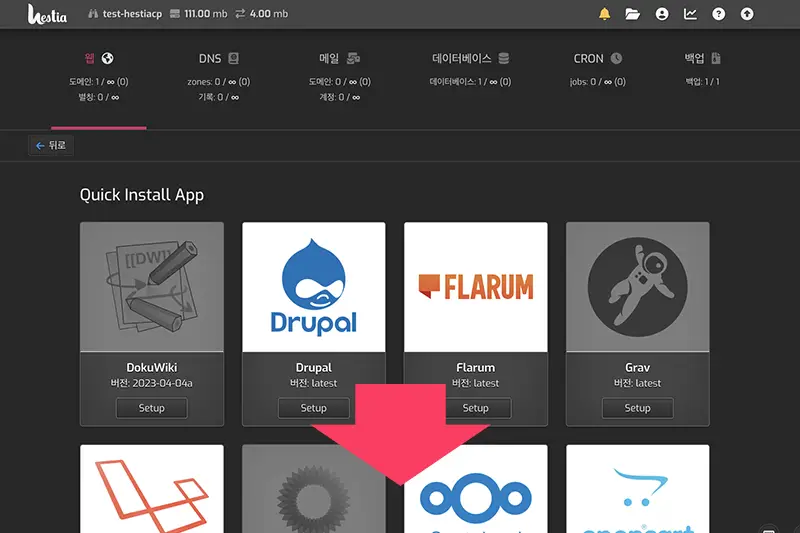
Task: Click the DNS book icon
Action: coord(233,58)
